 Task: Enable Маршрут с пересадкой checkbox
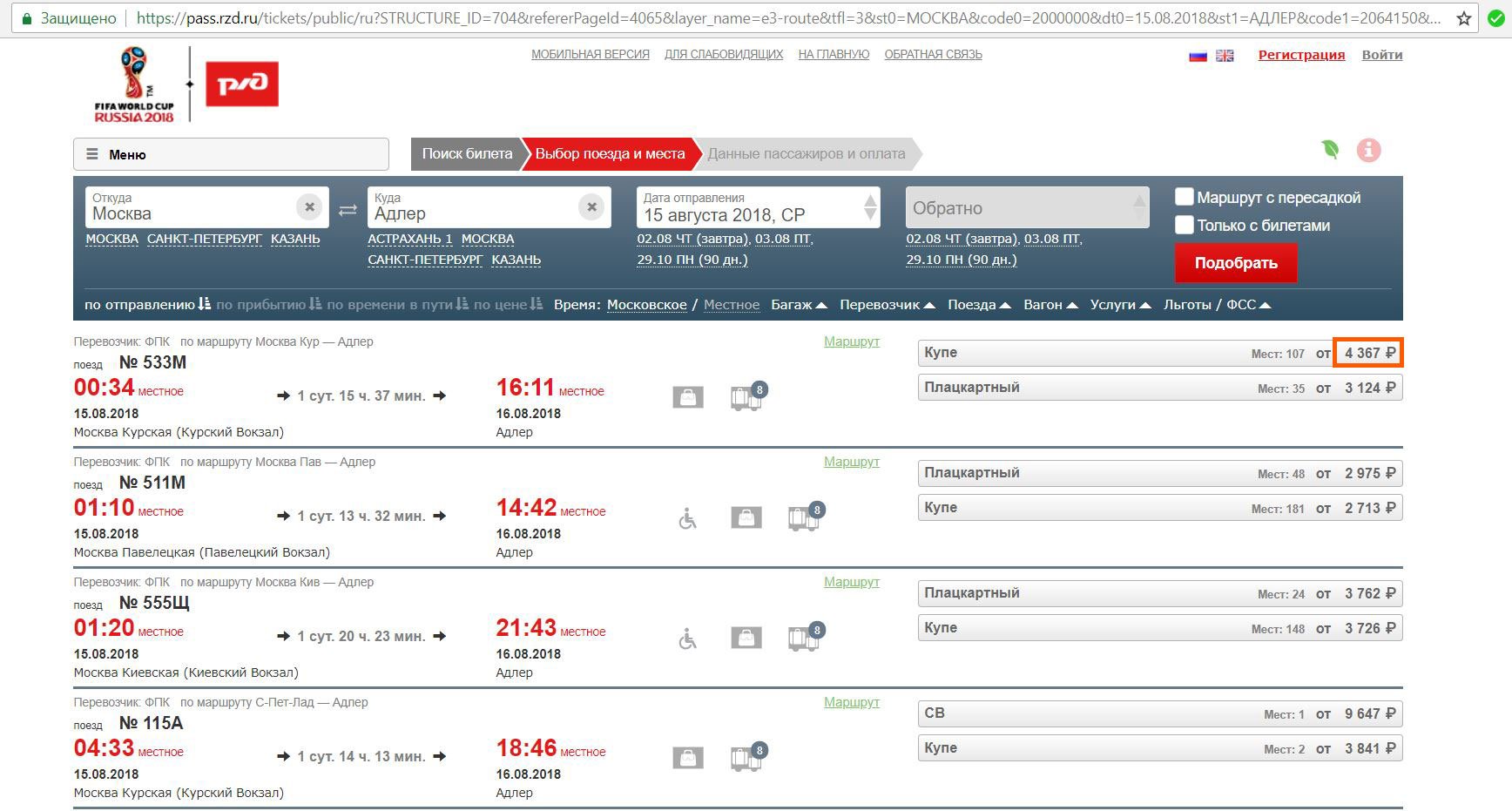point(1185,197)
